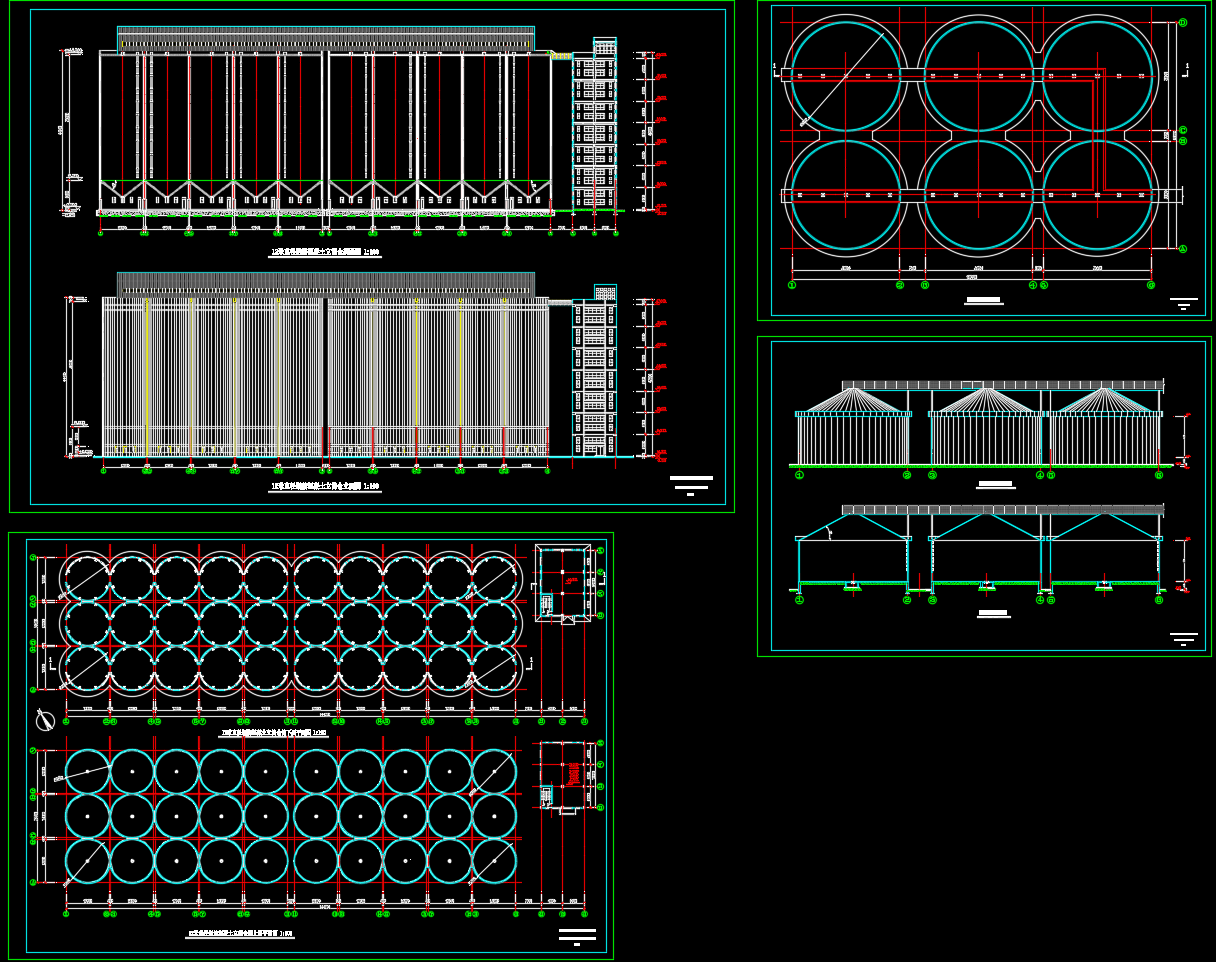
Task: Select the middle conical silo roof elevation
Action: coord(985,400)
